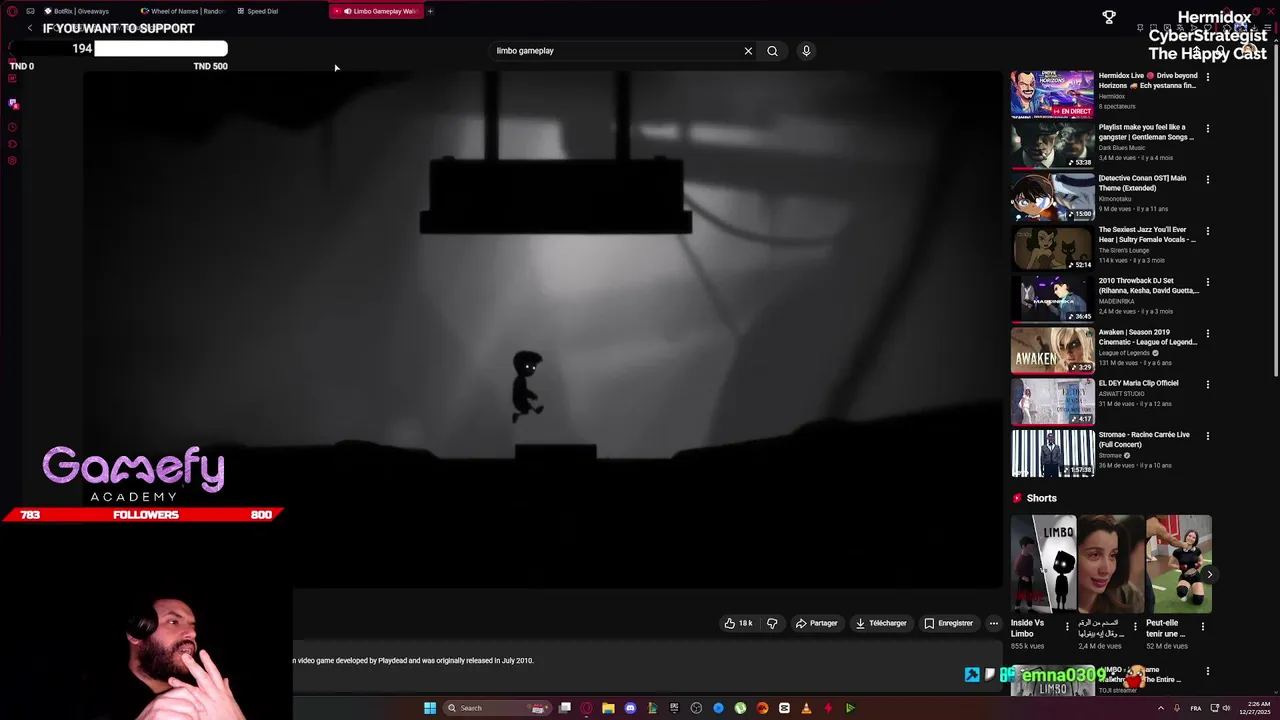Clear the YouTube search box with X
This screenshot has height=720, width=1280.
pyautogui.click(x=748, y=51)
